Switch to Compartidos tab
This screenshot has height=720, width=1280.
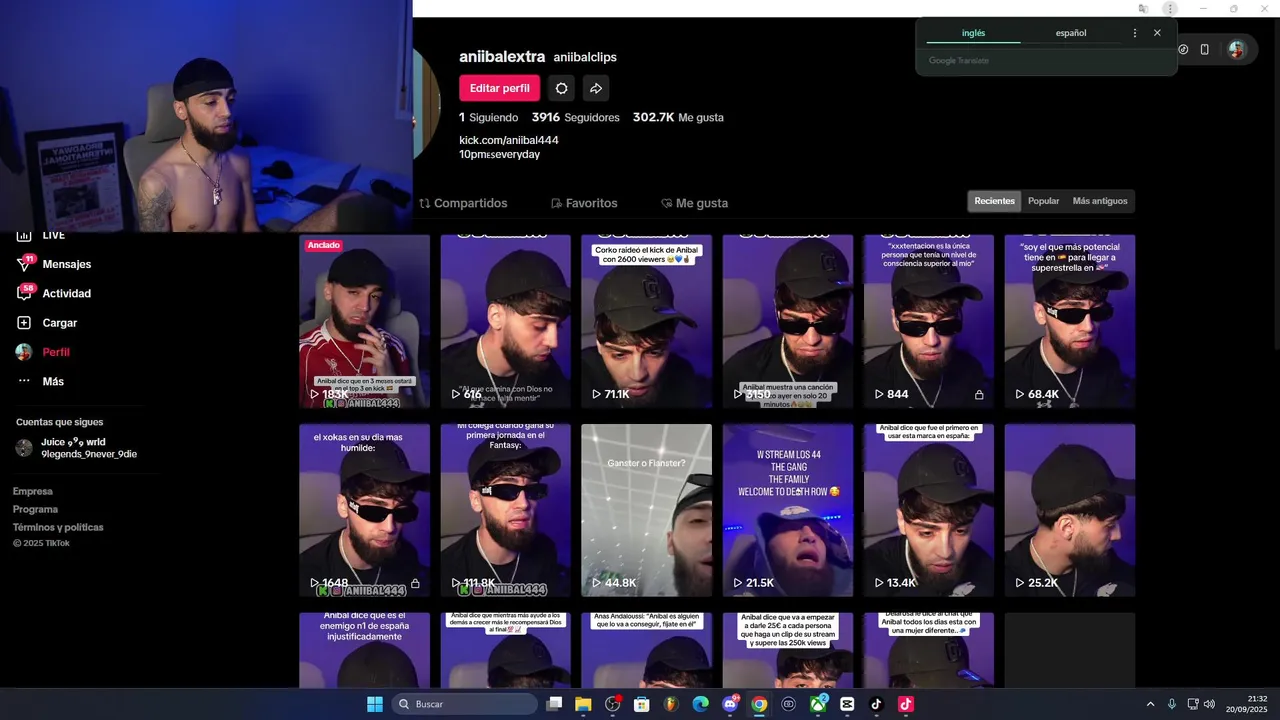pos(463,203)
